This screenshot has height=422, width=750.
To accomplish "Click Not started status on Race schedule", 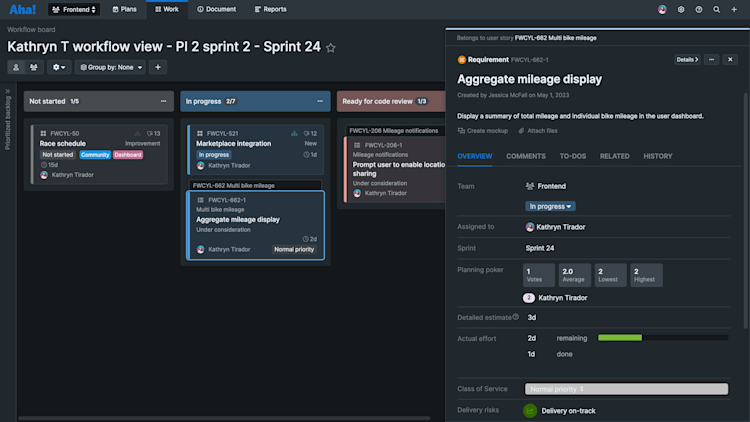I will [57, 155].
